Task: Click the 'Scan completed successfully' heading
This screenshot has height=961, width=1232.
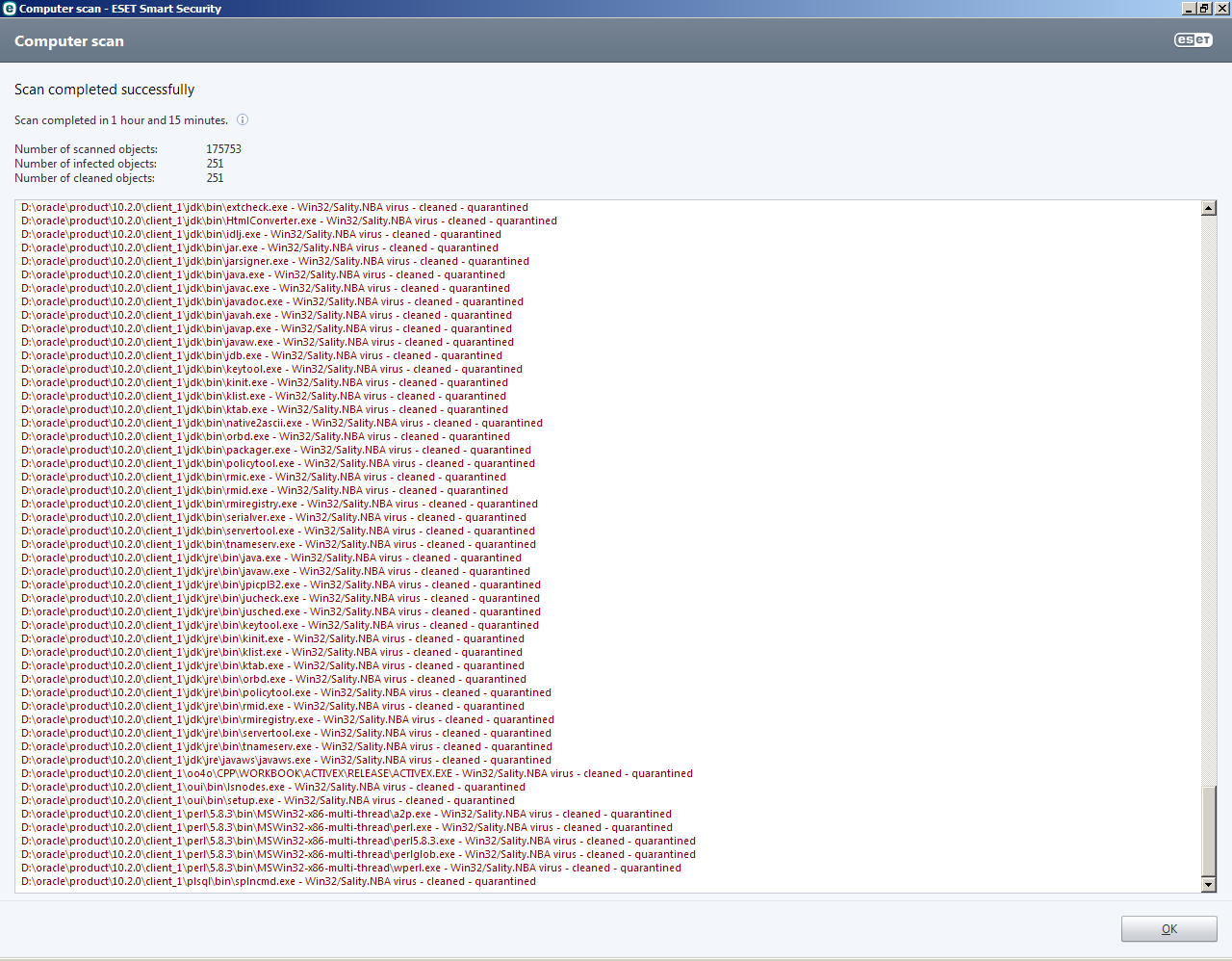Action: point(104,90)
